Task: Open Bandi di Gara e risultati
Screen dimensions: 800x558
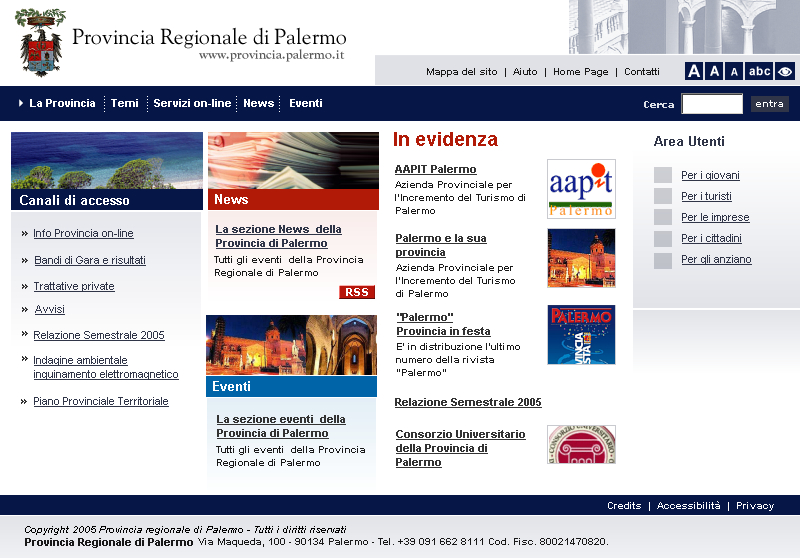Action: (x=90, y=260)
